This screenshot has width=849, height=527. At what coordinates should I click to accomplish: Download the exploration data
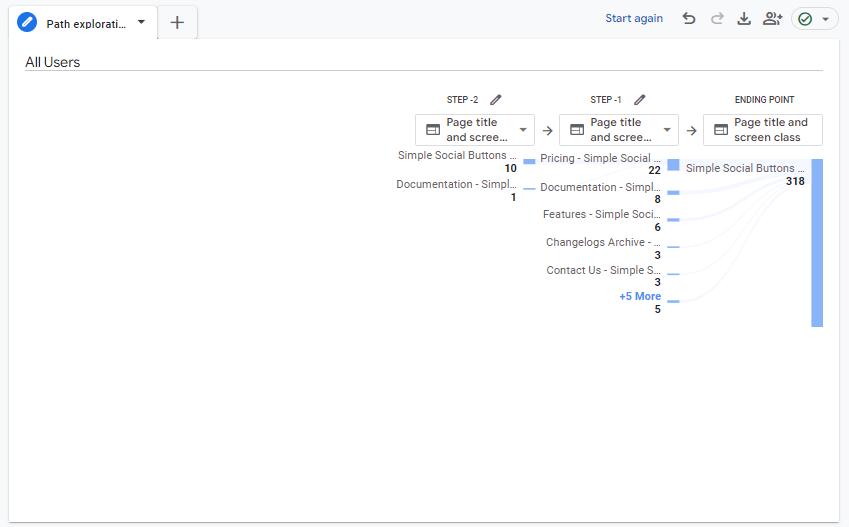[744, 18]
